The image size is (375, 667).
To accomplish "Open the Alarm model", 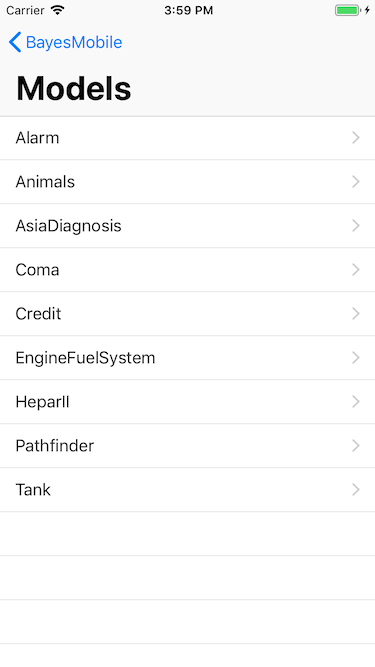I will click(188, 138).
